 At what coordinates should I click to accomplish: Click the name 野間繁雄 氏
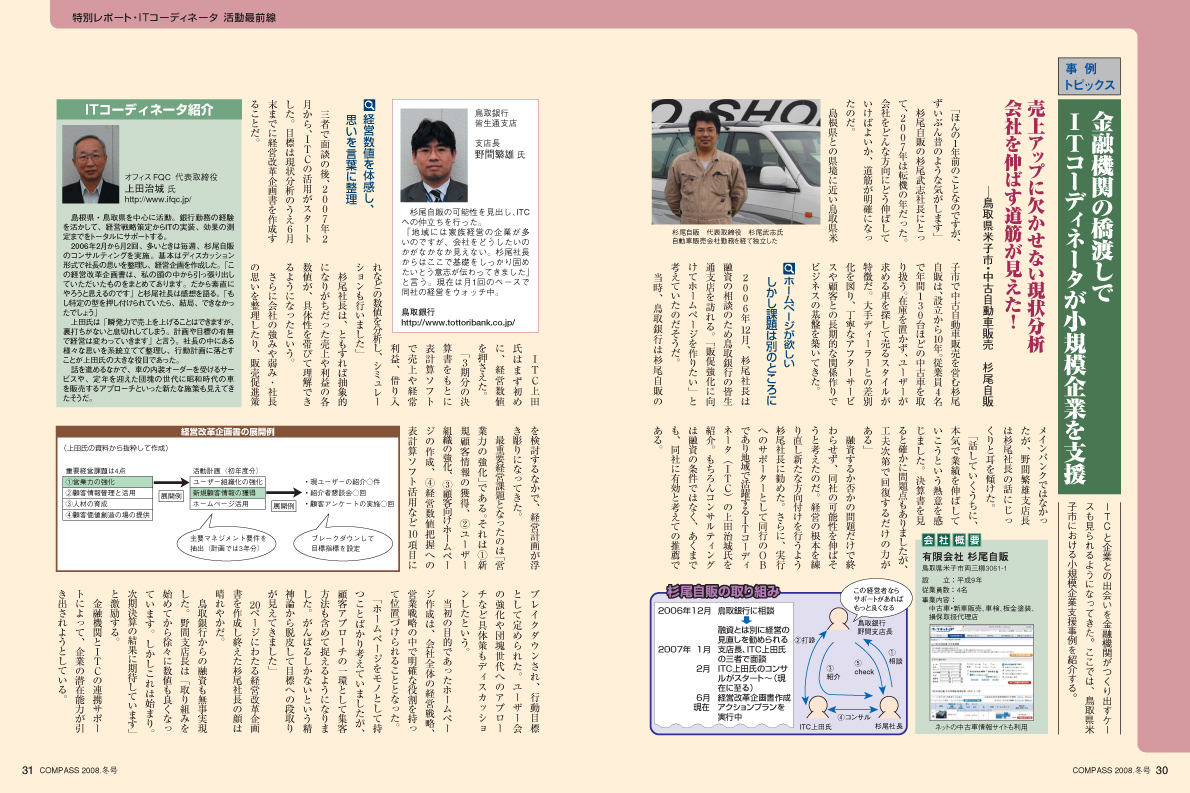coord(499,155)
